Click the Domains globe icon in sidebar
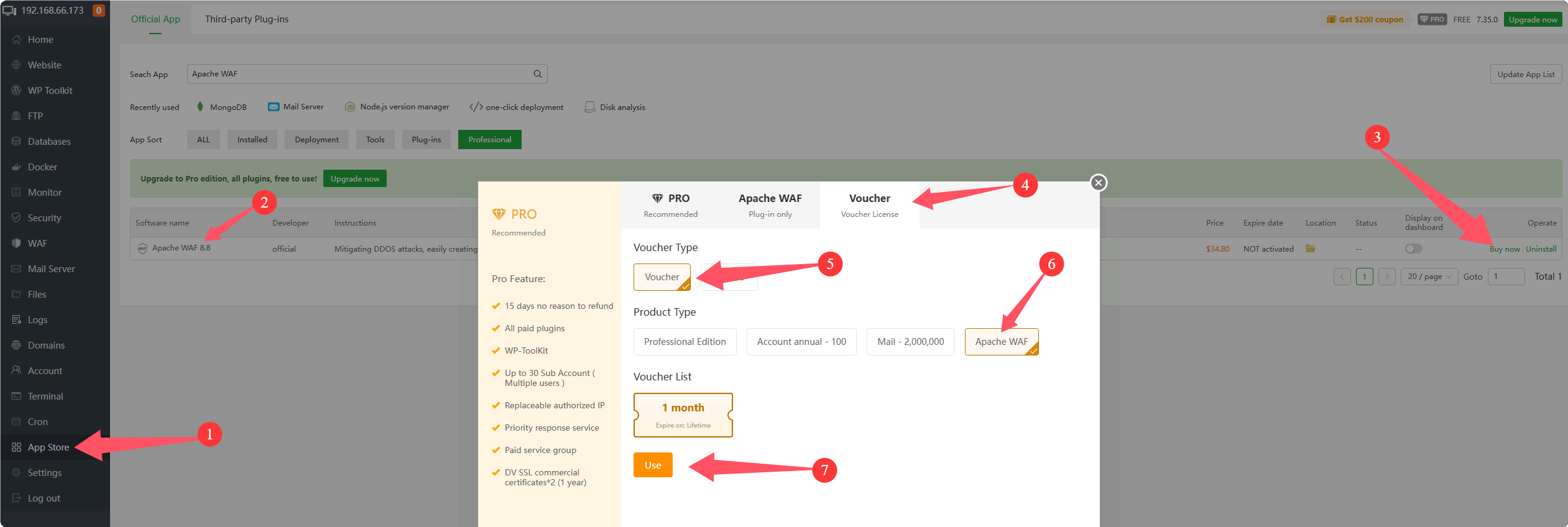Image resolution: width=1568 pixels, height=527 pixels. (17, 346)
